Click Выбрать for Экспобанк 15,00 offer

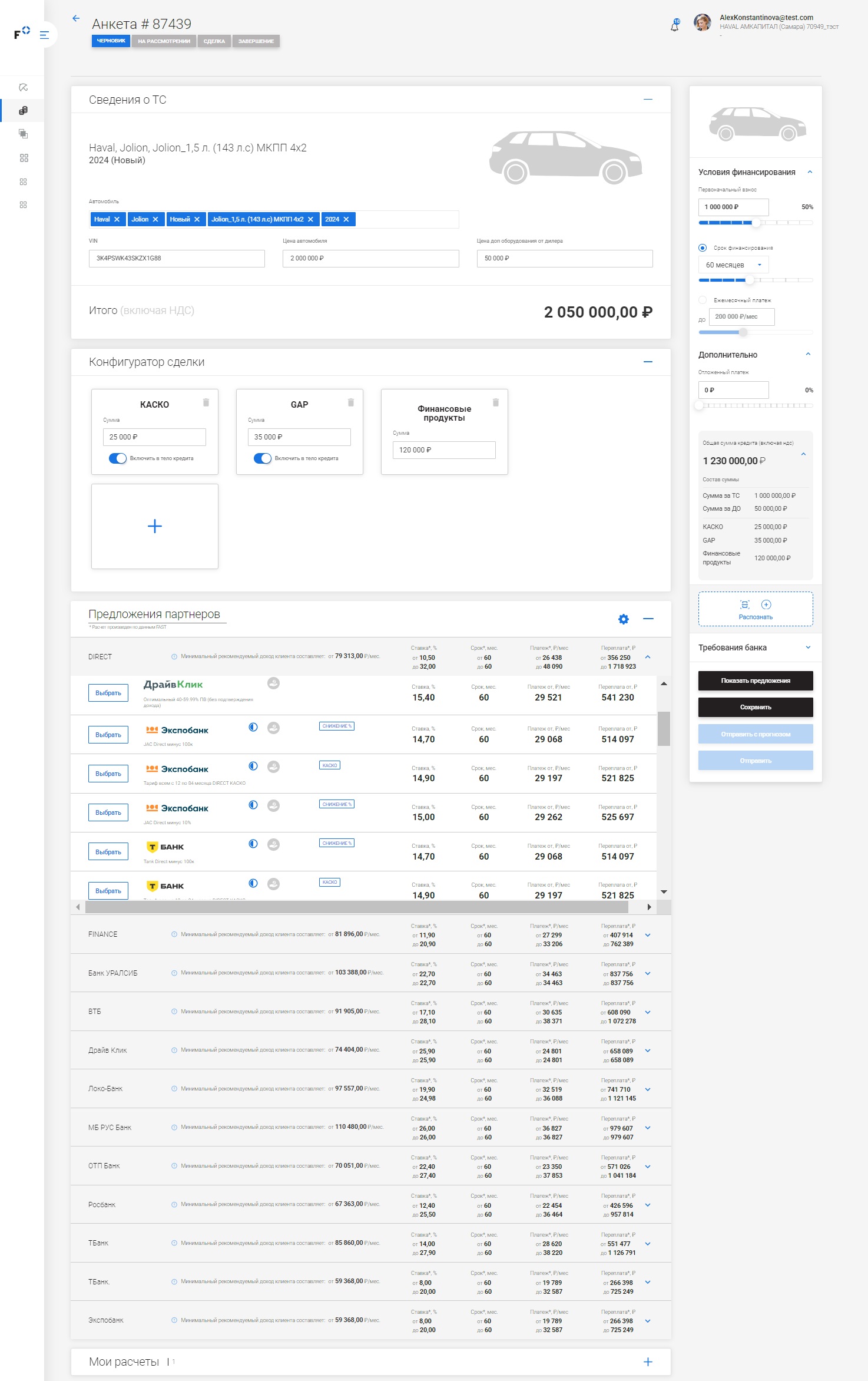108,812
